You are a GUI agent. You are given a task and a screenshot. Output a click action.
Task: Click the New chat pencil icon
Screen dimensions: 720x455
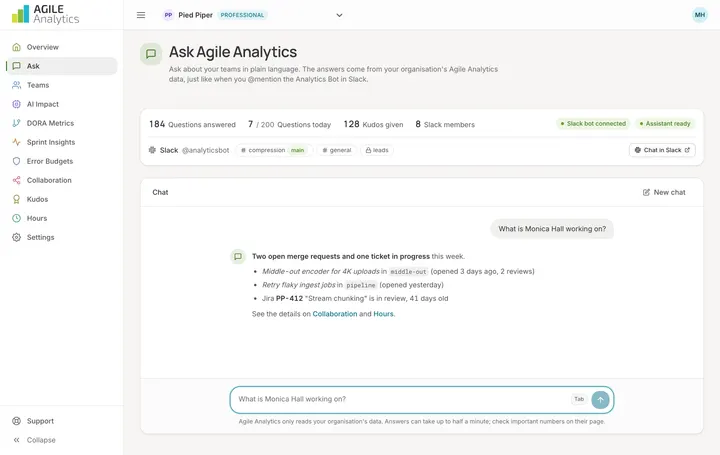[646, 192]
